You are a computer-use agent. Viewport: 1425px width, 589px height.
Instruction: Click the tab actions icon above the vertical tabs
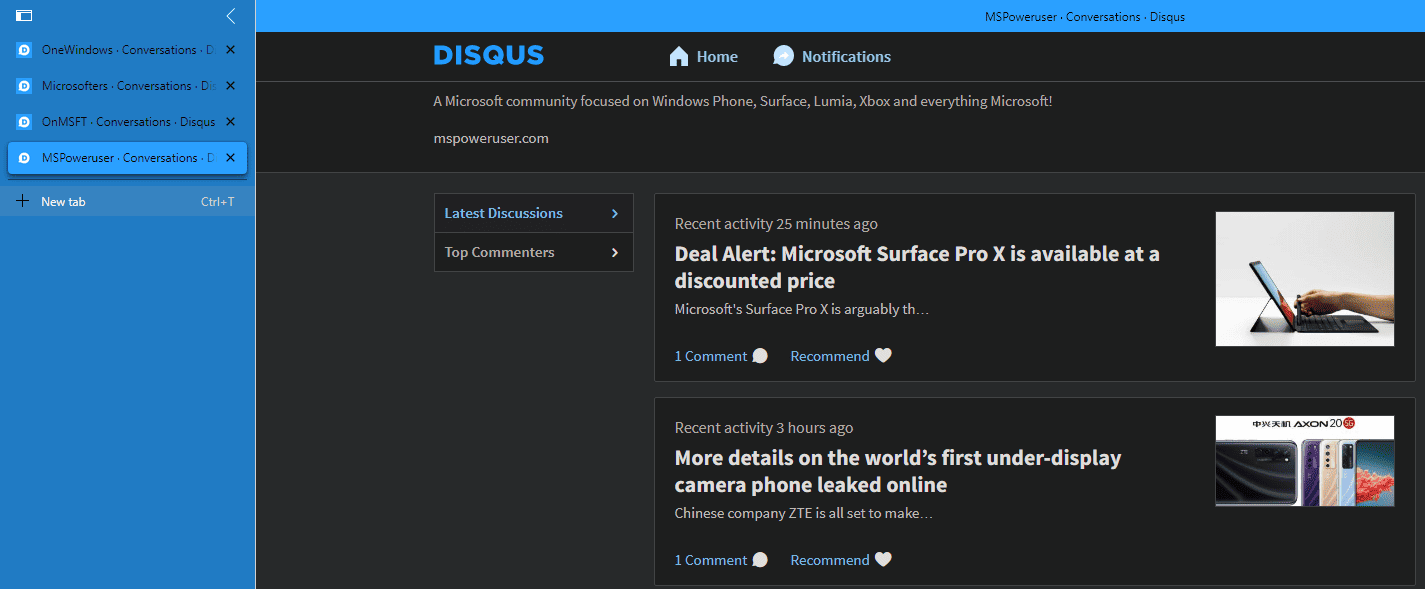point(25,16)
